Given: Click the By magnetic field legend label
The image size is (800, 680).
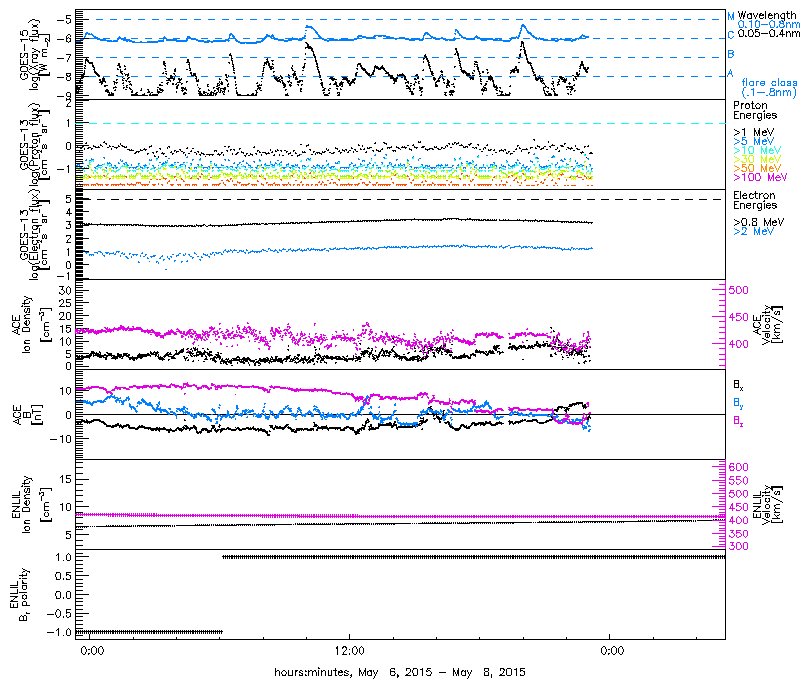Looking at the screenshot, I should [x=738, y=403].
